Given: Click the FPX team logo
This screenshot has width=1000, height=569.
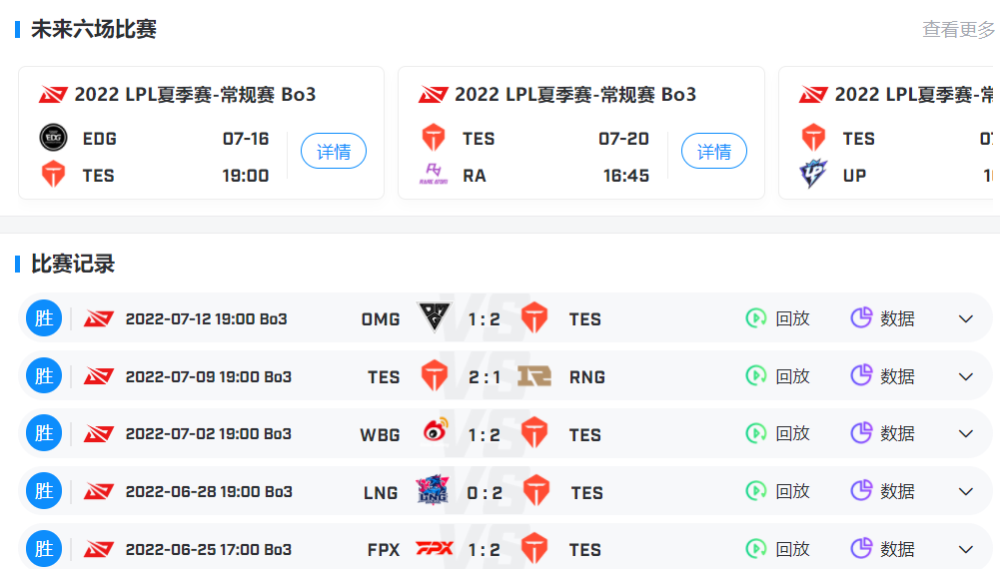Looking at the screenshot, I should click(x=435, y=549).
